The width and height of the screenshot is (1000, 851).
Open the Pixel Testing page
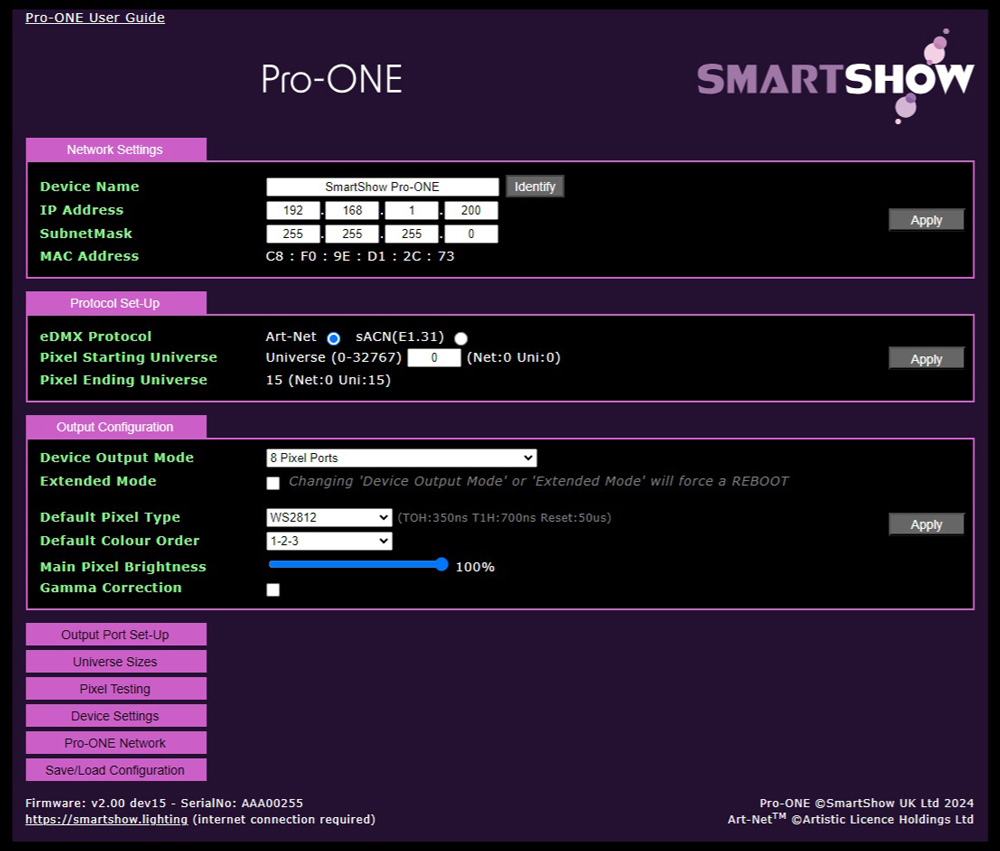click(115, 689)
